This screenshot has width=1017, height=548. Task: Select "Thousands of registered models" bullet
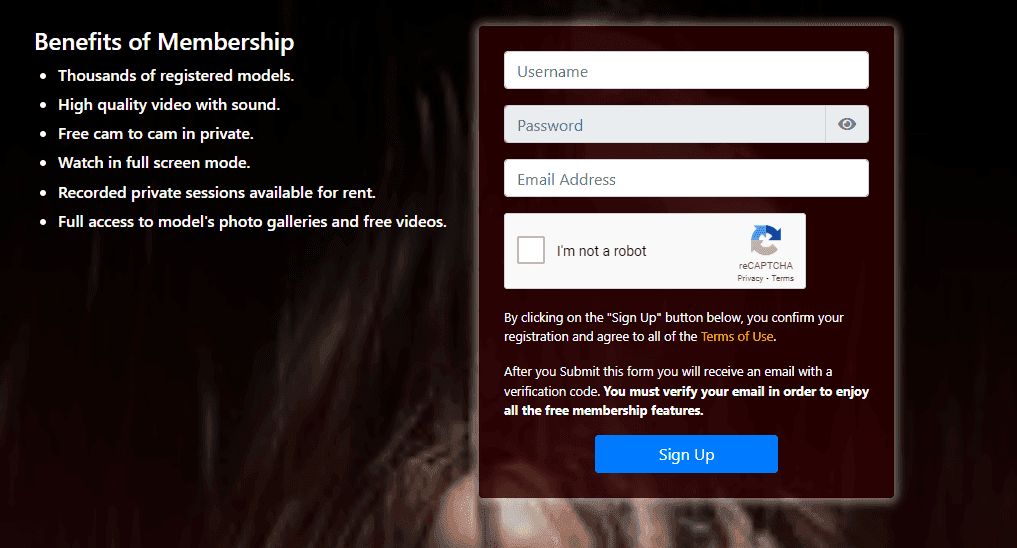pyautogui.click(x=176, y=76)
